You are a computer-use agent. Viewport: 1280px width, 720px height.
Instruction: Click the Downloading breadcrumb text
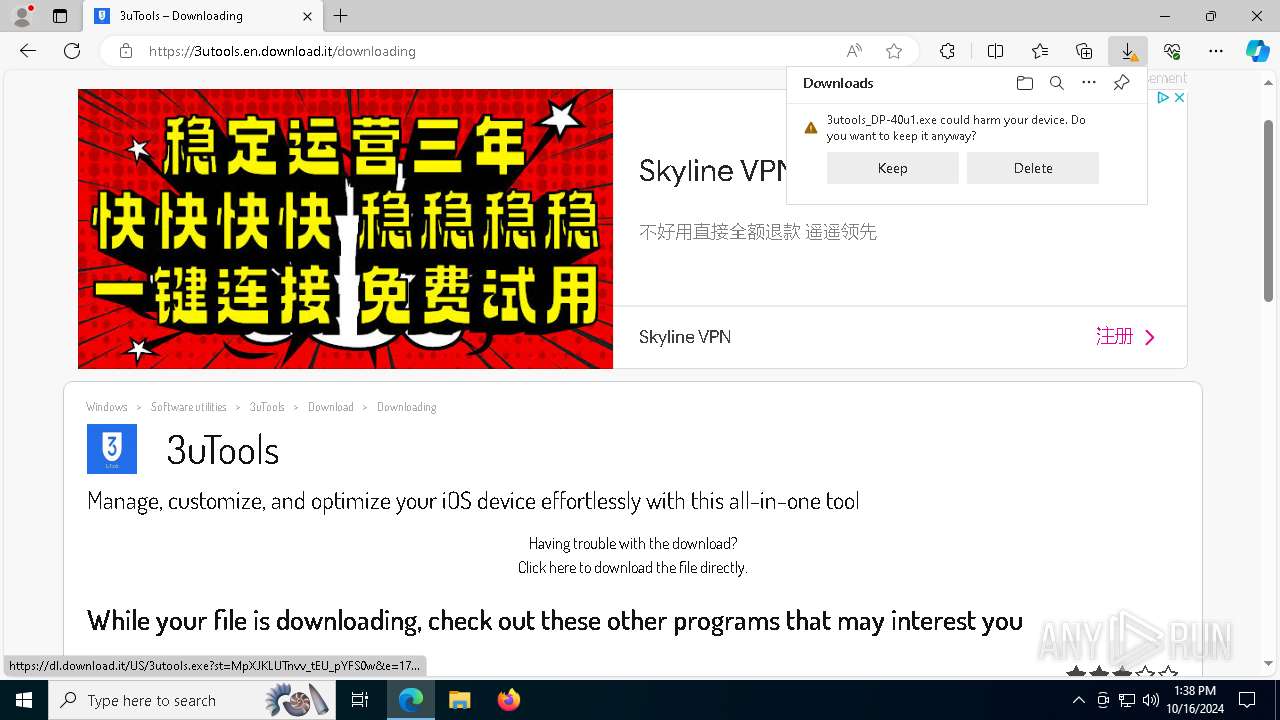[x=407, y=407]
